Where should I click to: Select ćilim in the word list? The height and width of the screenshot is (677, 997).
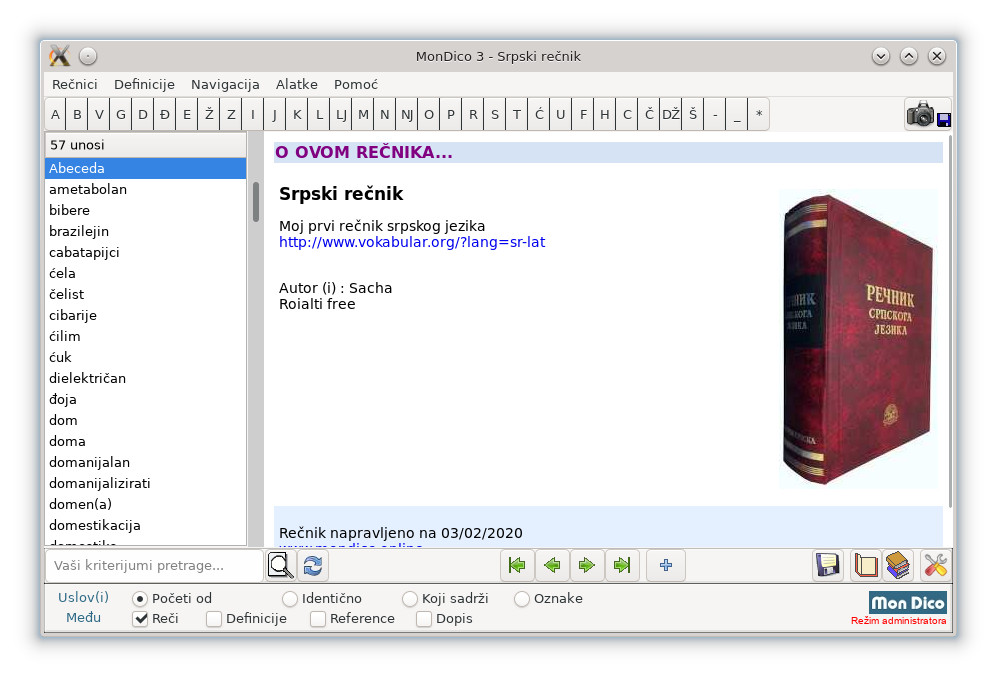click(146, 336)
